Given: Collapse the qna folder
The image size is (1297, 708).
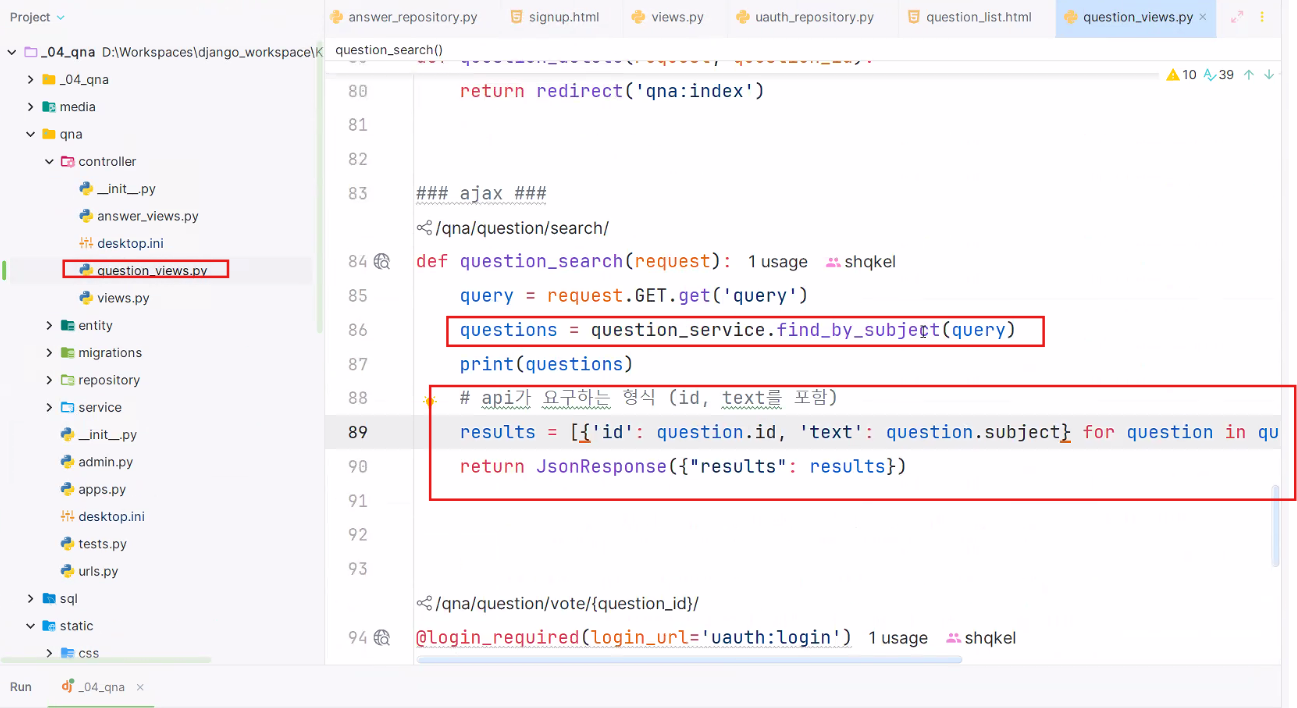Looking at the screenshot, I should (x=31, y=134).
